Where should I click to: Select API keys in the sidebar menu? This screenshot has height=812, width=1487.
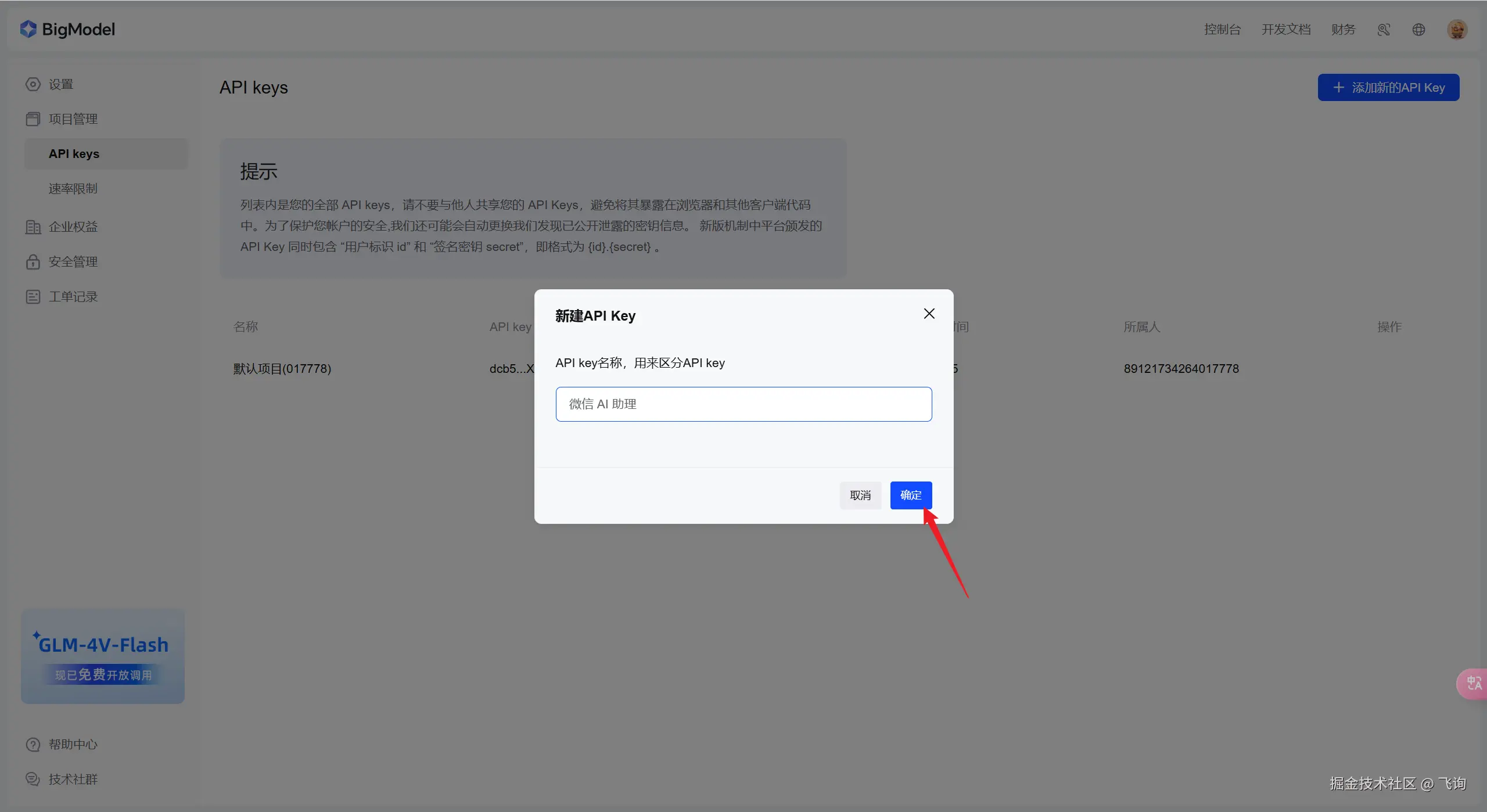point(74,154)
